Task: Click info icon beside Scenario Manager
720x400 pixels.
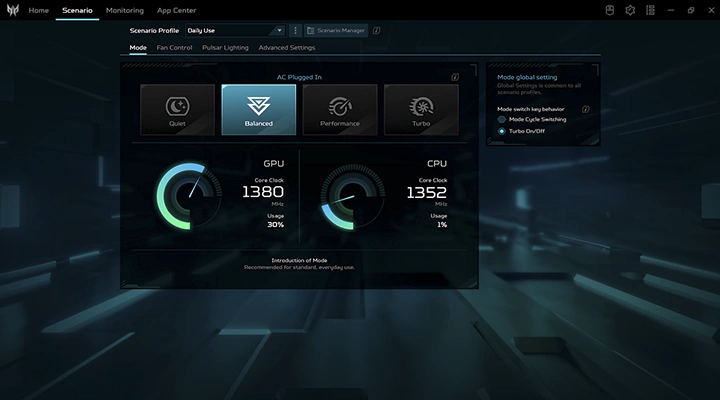Action: pos(376,30)
